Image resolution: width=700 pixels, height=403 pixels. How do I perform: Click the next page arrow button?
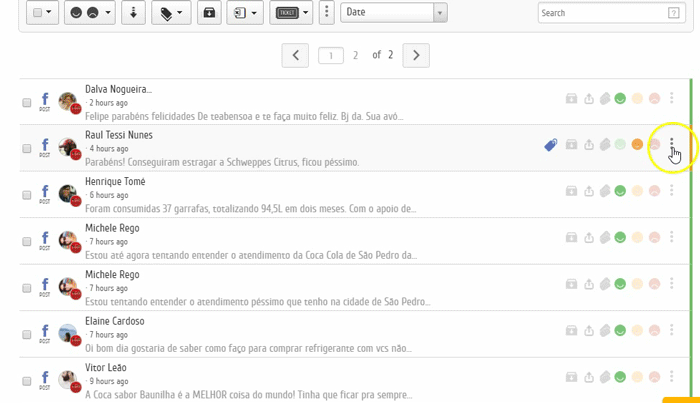pyautogui.click(x=416, y=56)
